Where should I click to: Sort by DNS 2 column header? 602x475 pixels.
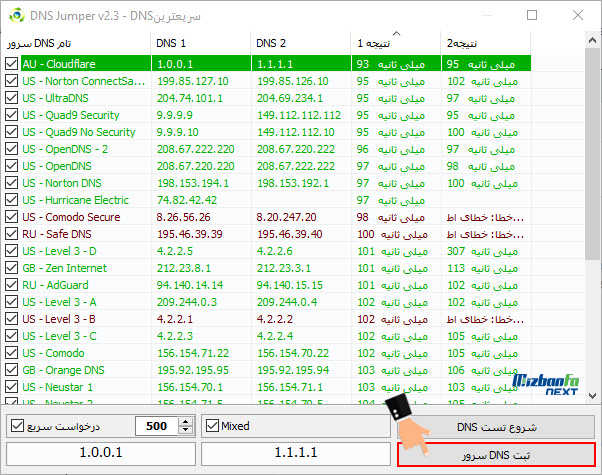301,43
